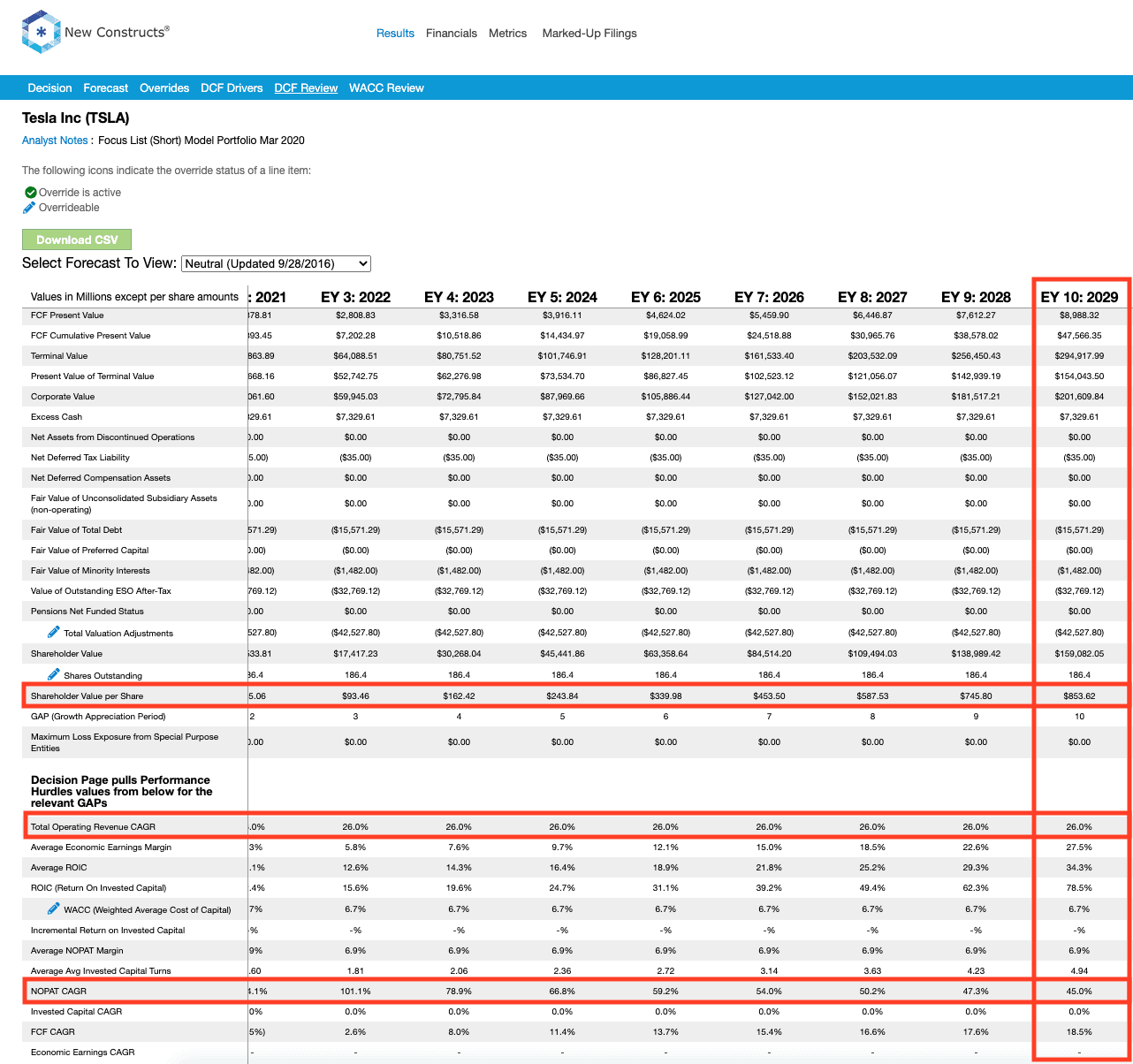Click the $159,082.05 Shareholder Value cell
The height and width of the screenshot is (1064, 1133).
(x=1079, y=654)
